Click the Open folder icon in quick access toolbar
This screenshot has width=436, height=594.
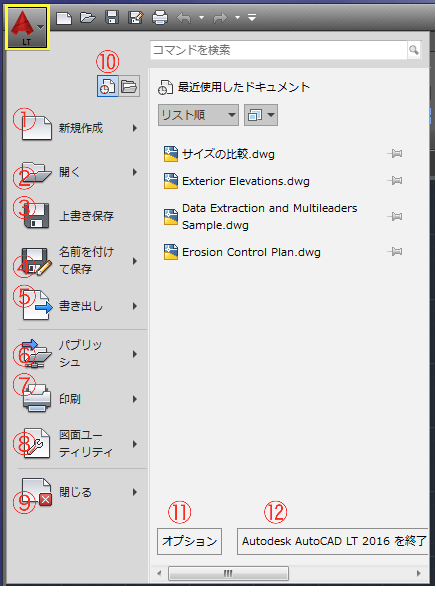[x=88, y=17]
